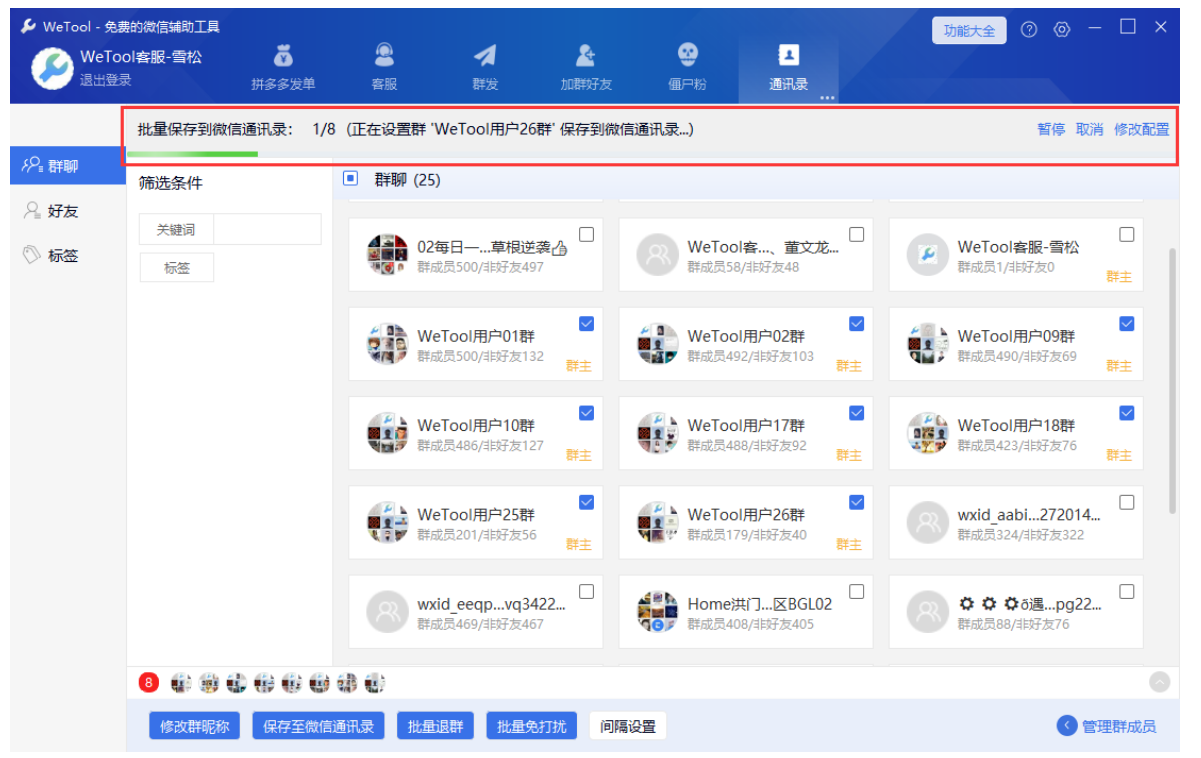Uncheck the WeTool用户26群 checkbox

click(856, 502)
